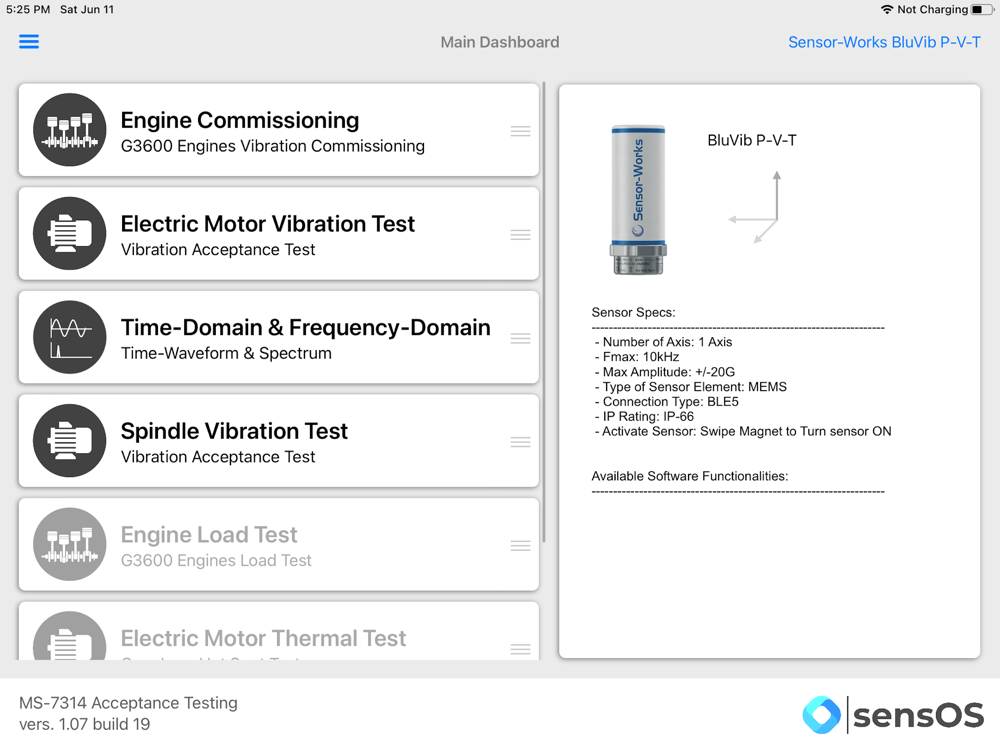Click the Wi-Fi status icon

tap(887, 10)
